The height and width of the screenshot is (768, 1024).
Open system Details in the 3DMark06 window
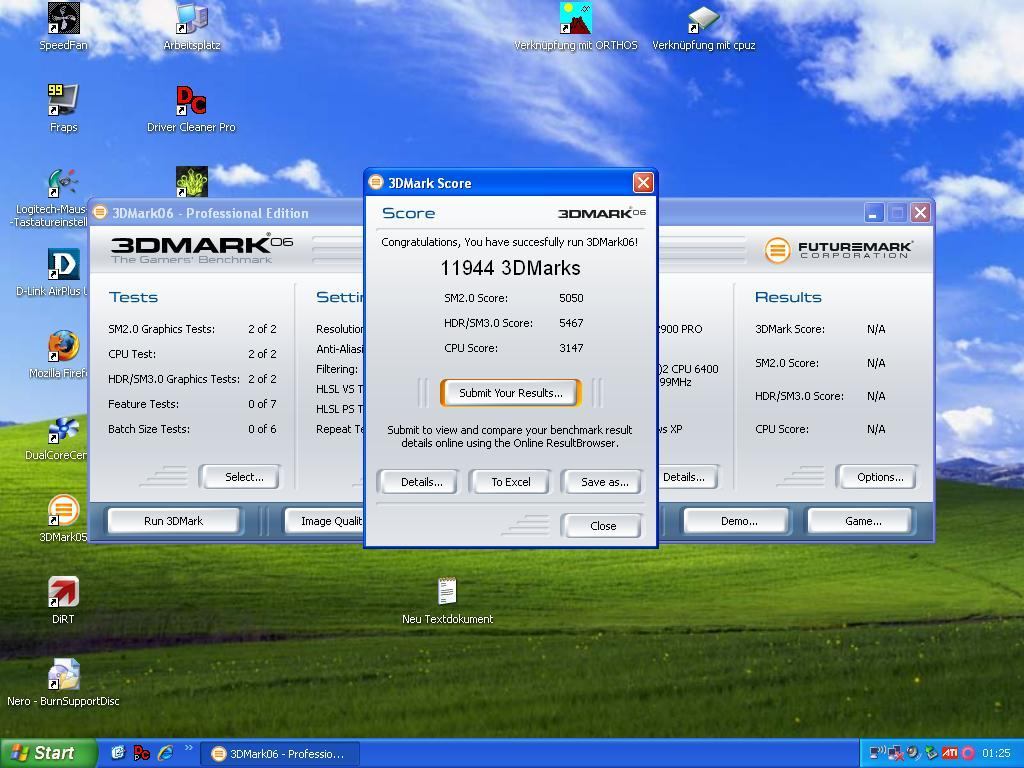pyautogui.click(x=688, y=477)
